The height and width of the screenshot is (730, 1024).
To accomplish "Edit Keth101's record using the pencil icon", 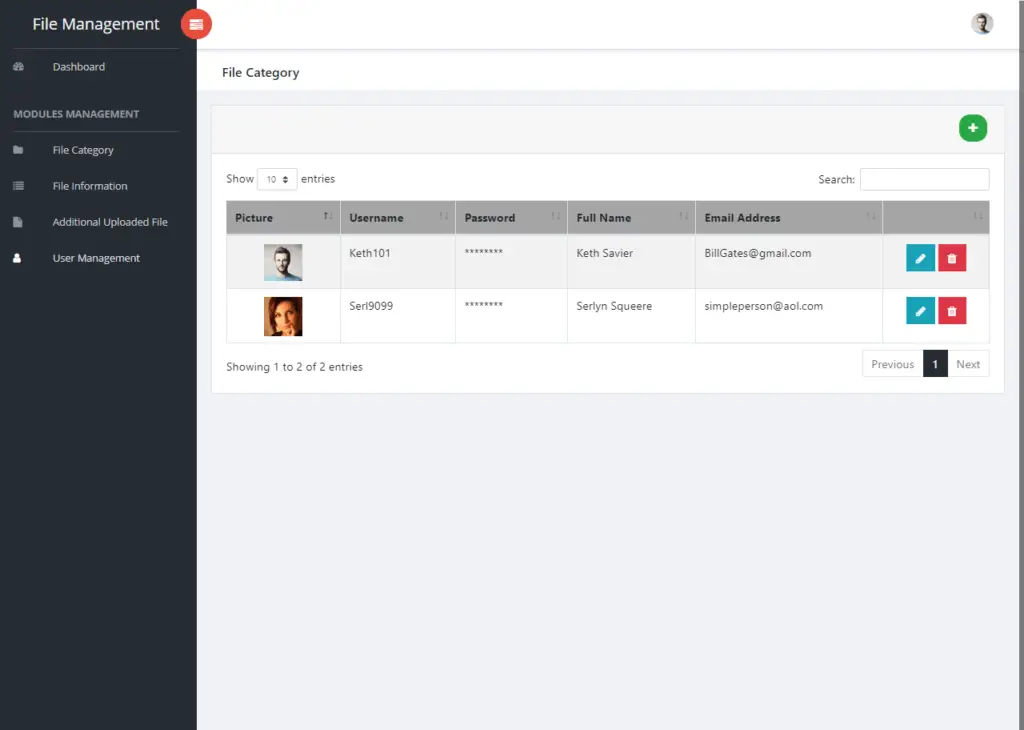I will point(920,258).
